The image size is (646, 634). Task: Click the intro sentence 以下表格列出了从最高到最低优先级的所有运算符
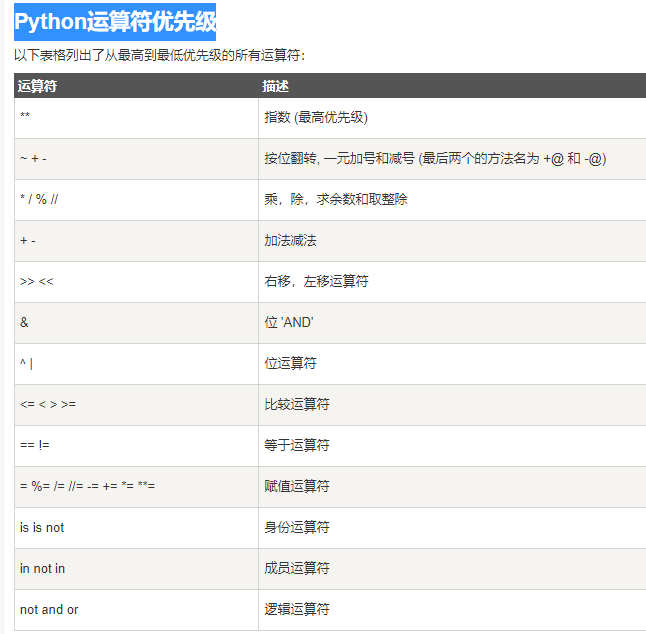coord(159,55)
